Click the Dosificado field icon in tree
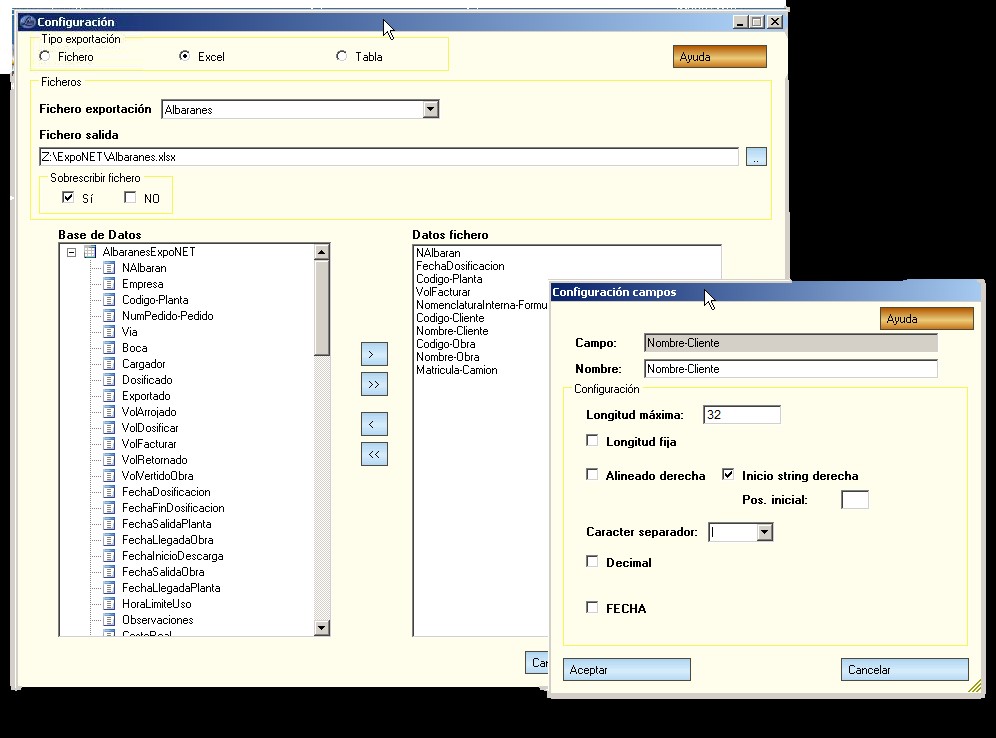This screenshot has width=996, height=738. click(x=109, y=380)
